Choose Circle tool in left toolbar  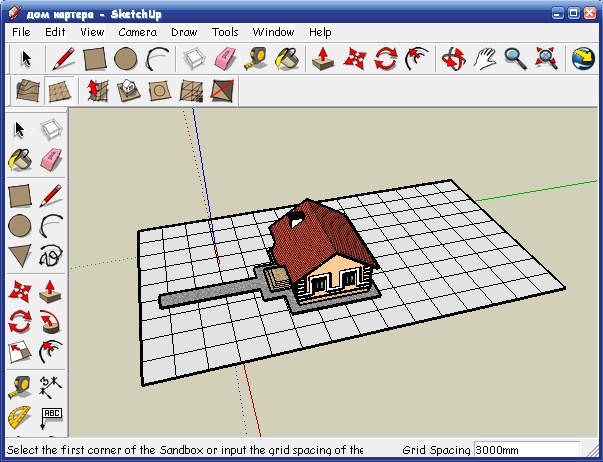20,225
